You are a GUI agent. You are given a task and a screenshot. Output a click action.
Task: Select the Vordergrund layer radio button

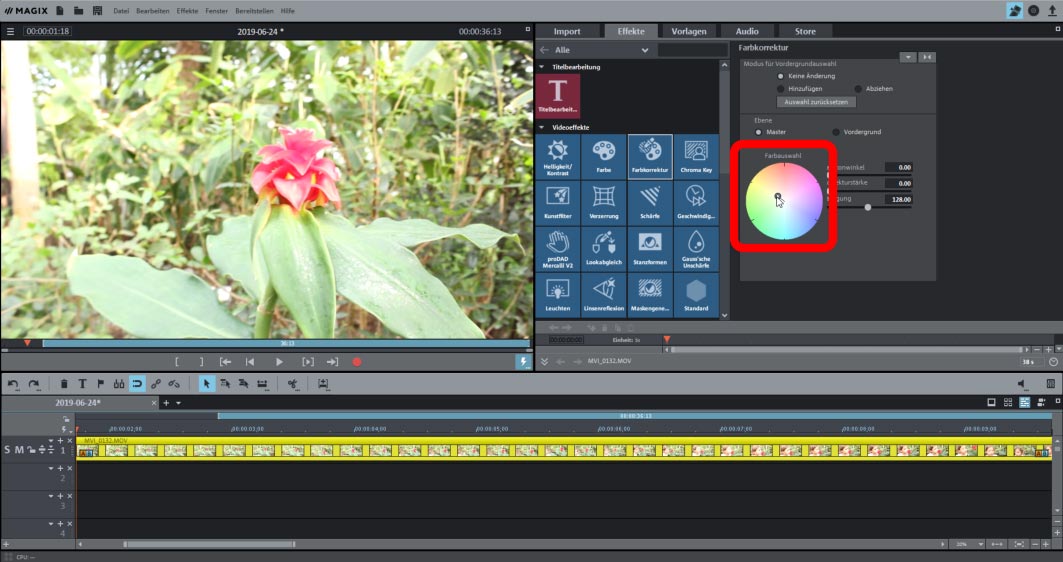pyautogui.click(x=836, y=132)
